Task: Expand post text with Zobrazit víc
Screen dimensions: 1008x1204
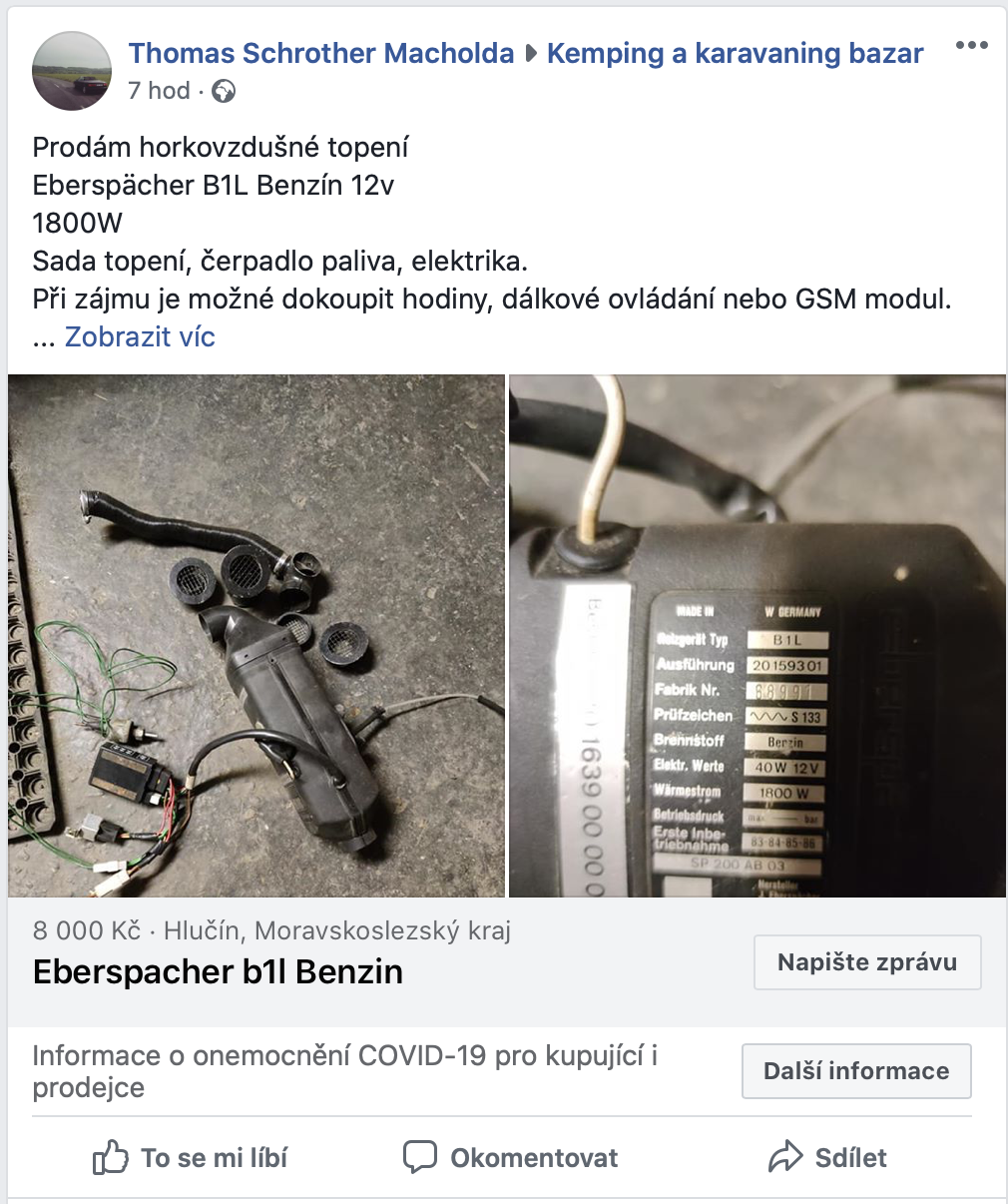Action: (x=140, y=336)
